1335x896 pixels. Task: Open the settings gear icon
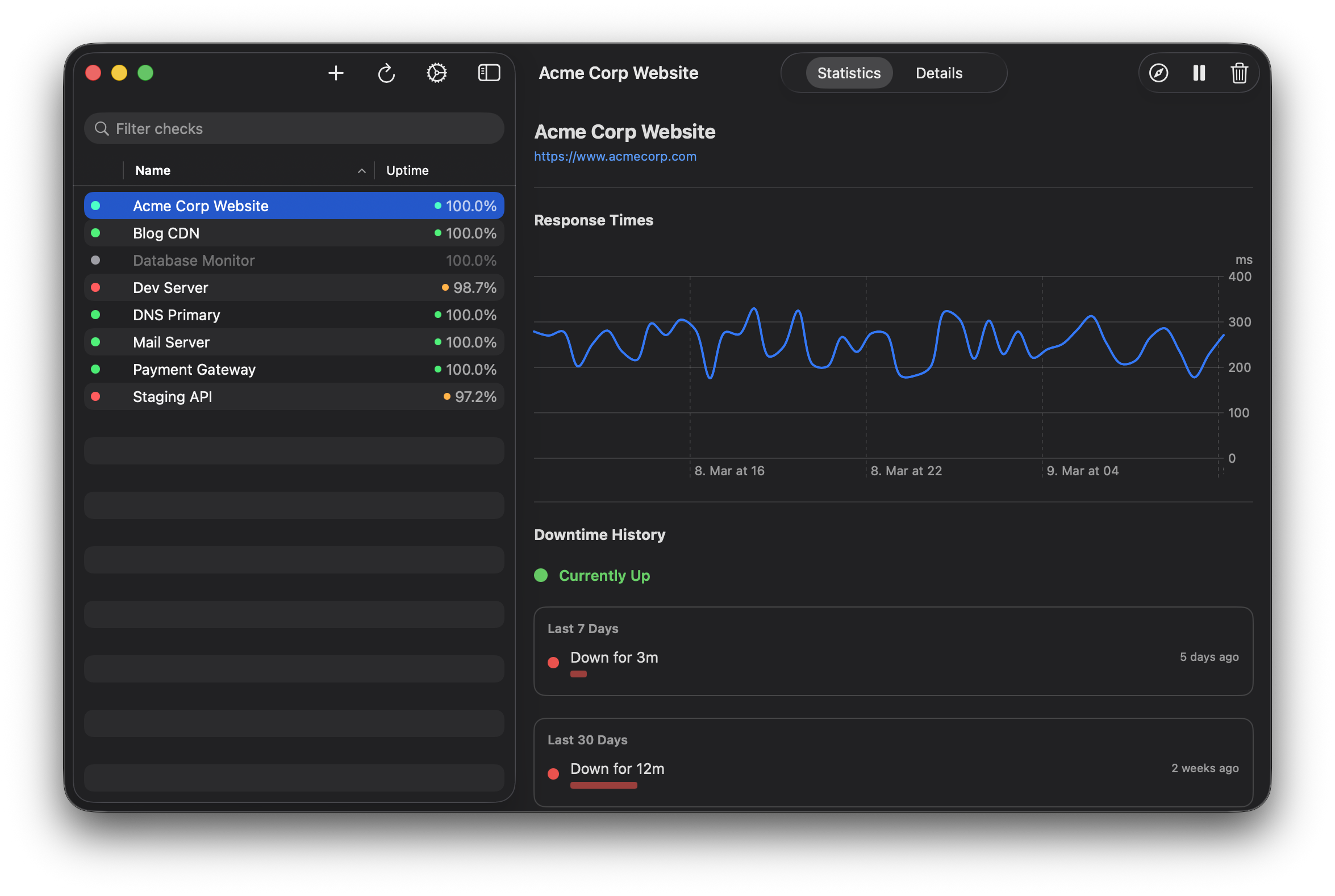(x=436, y=73)
